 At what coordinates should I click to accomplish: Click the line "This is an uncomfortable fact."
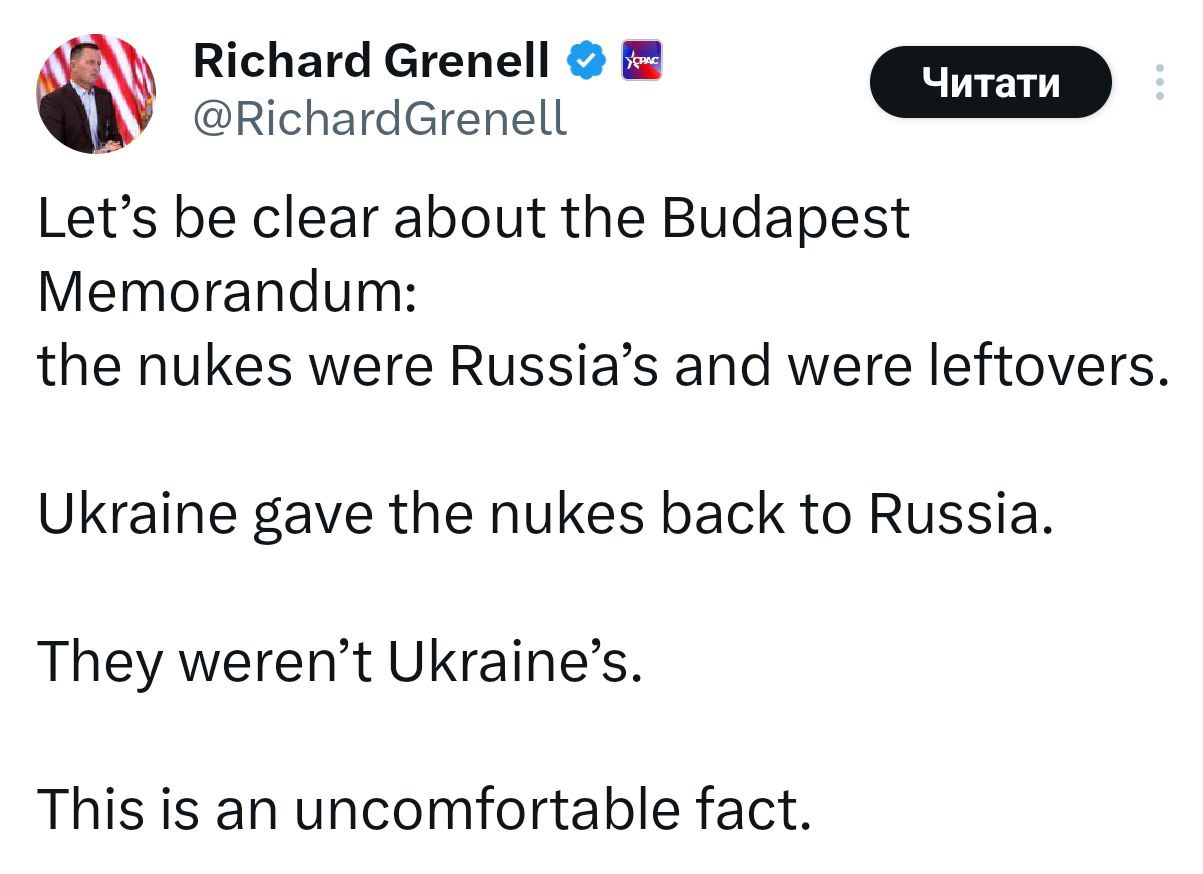[423, 809]
